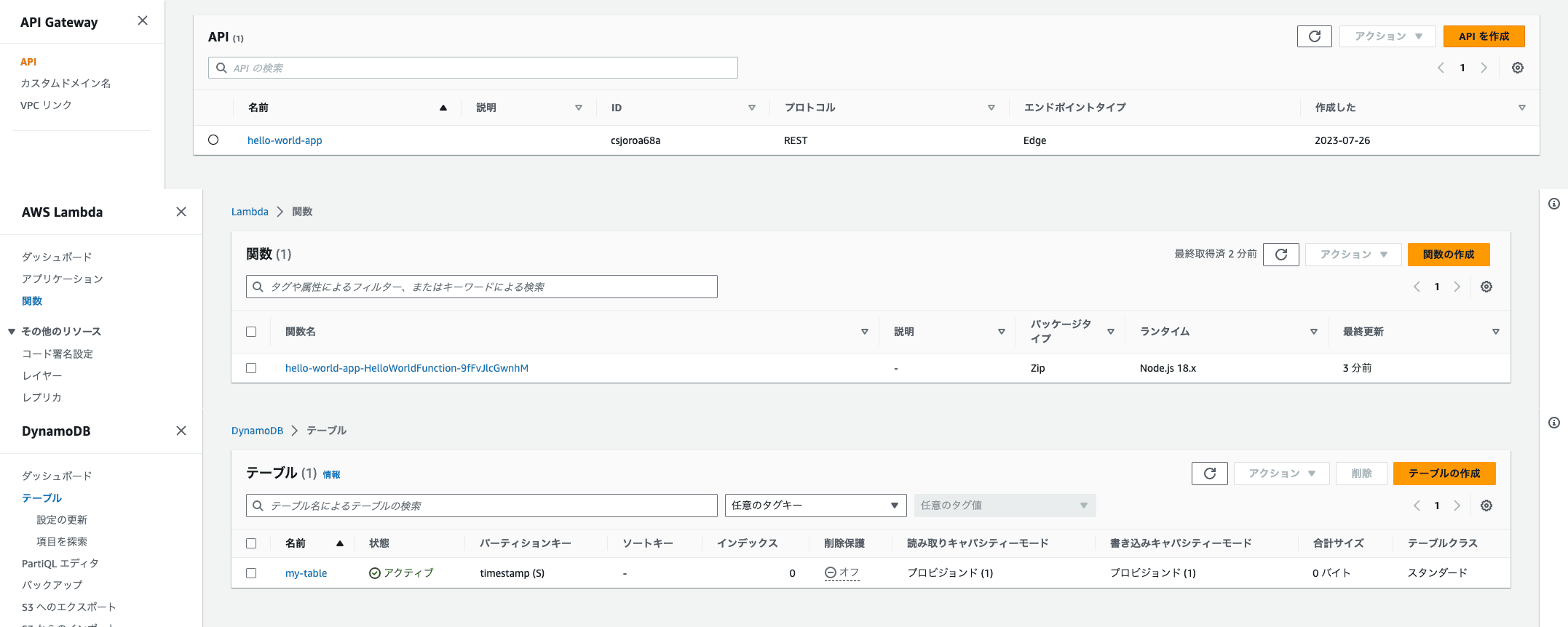Screen dimensions: 1568x627
Task: Open レイヤー in Lambda sidebar
Action: [x=41, y=375]
